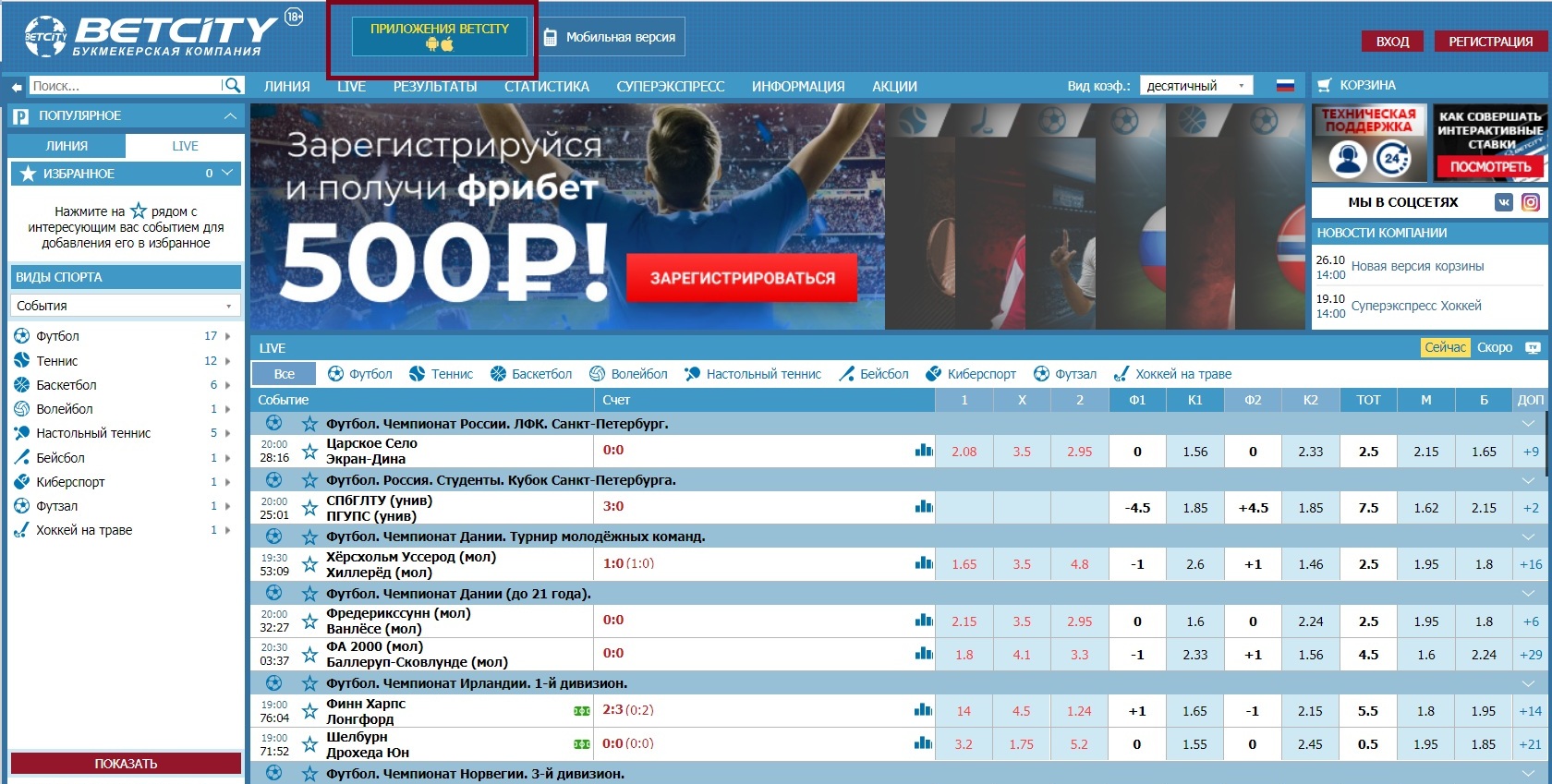Click the search magnifier icon
The height and width of the screenshot is (784, 1552).
point(233,86)
